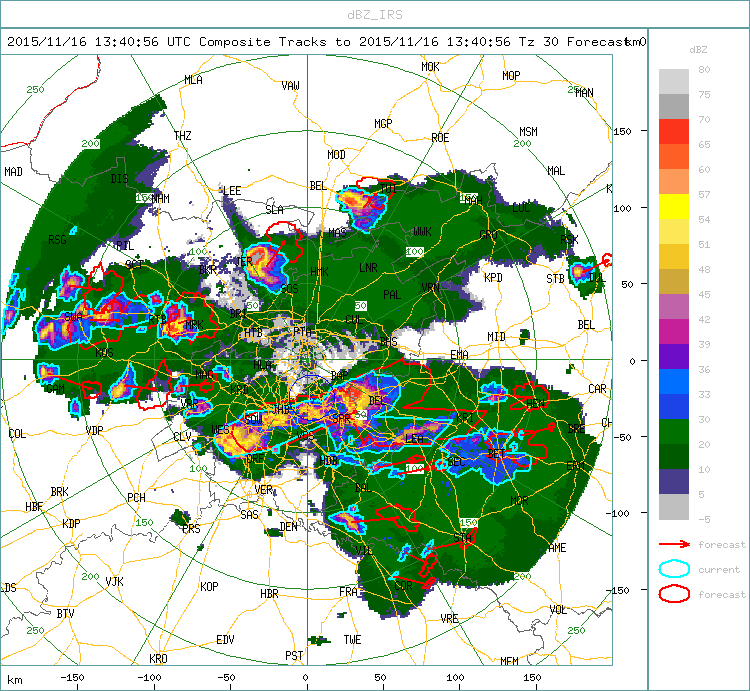Click the -5 value on the dBZ scale

coord(704,519)
